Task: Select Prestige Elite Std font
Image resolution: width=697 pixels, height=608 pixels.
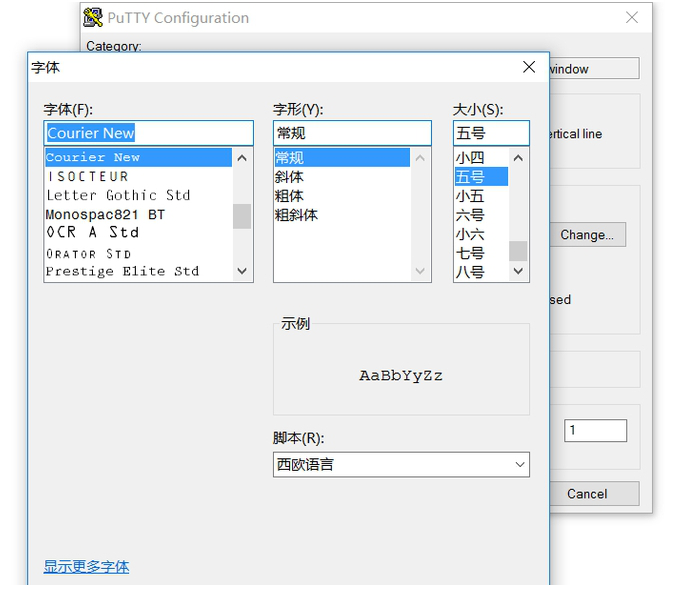Action: [138, 271]
